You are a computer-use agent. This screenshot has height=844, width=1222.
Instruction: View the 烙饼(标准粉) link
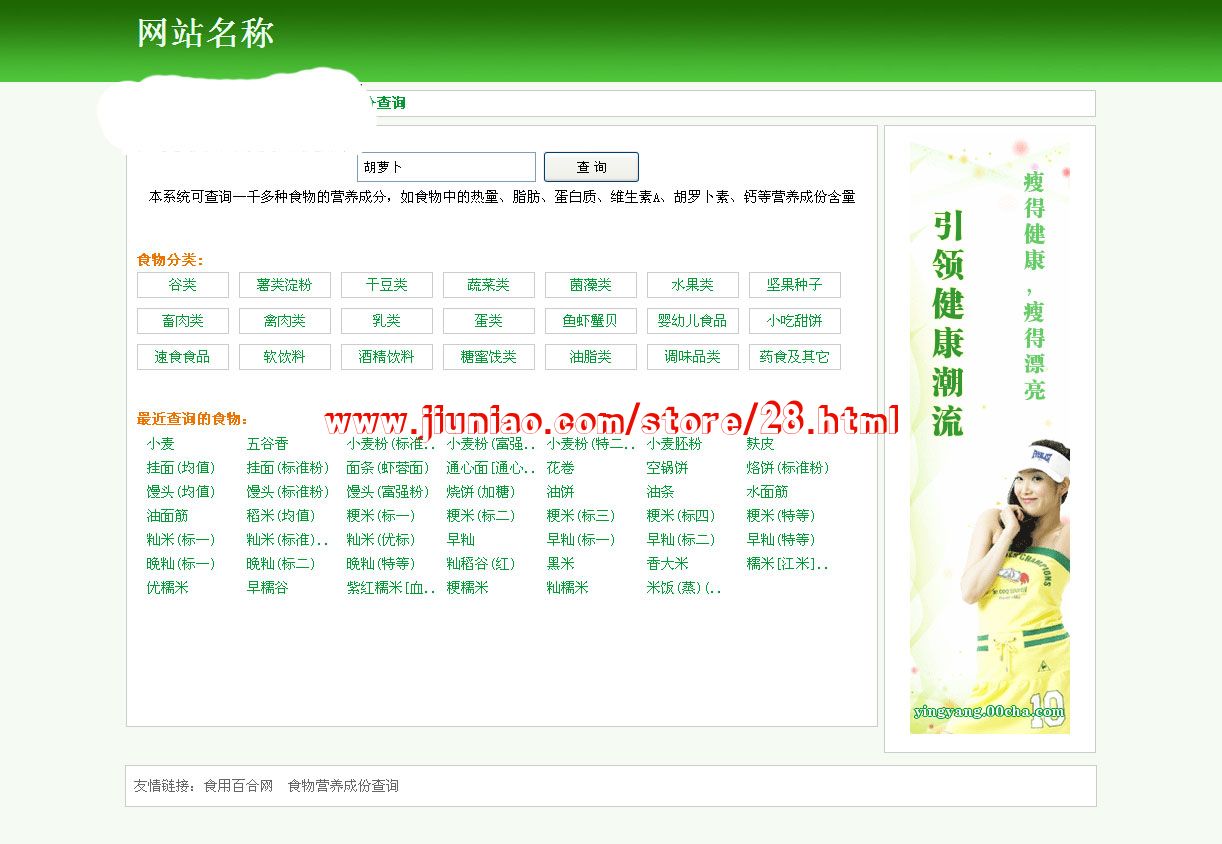point(788,468)
